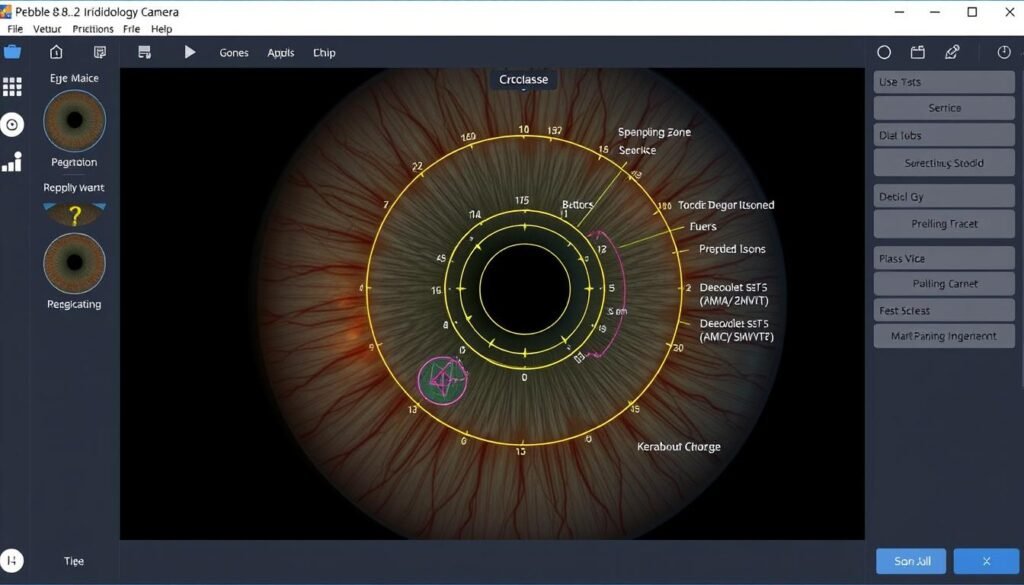The width and height of the screenshot is (1024, 585).
Task: Switch to the Chip tab
Action: click(324, 53)
